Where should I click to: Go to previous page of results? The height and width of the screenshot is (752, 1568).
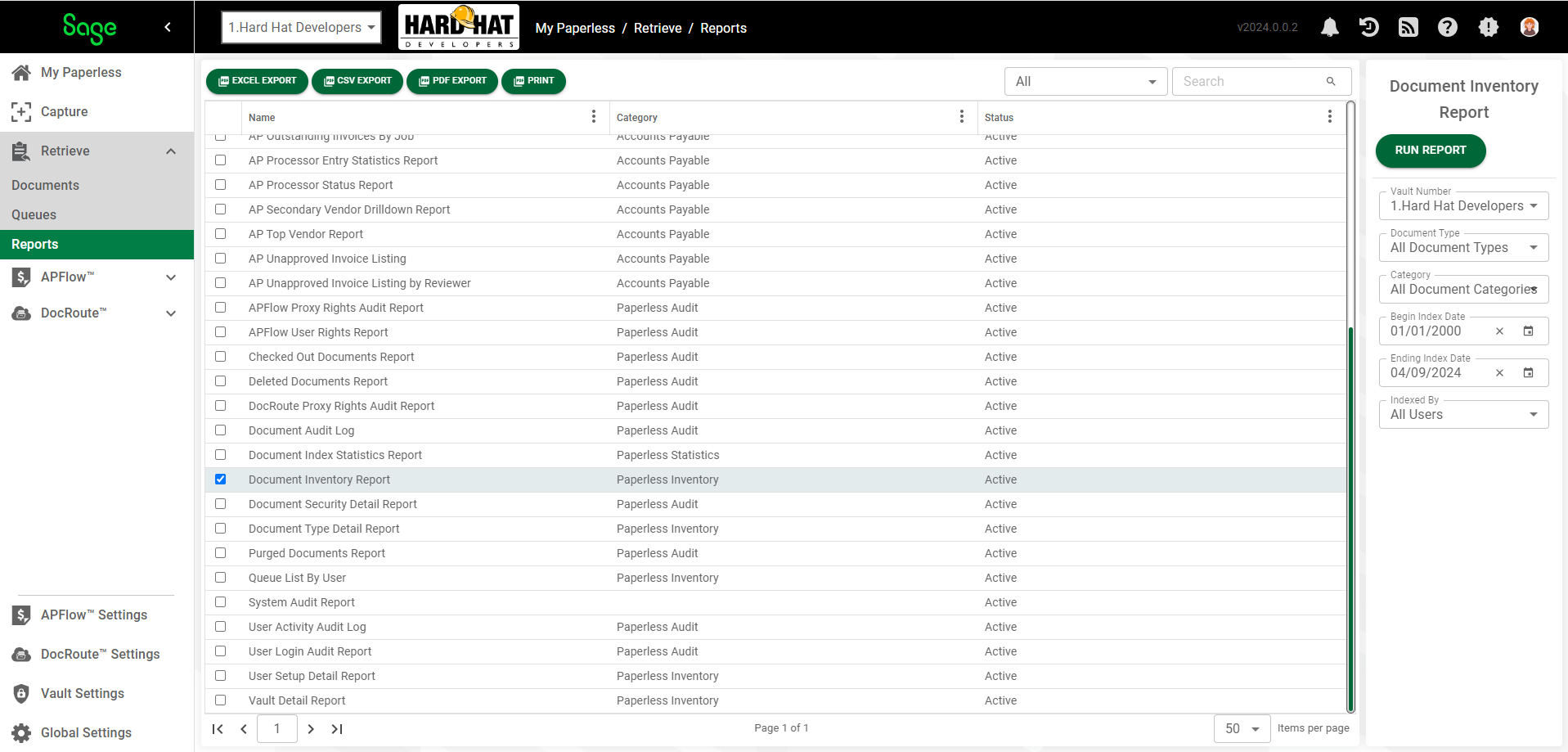244,729
